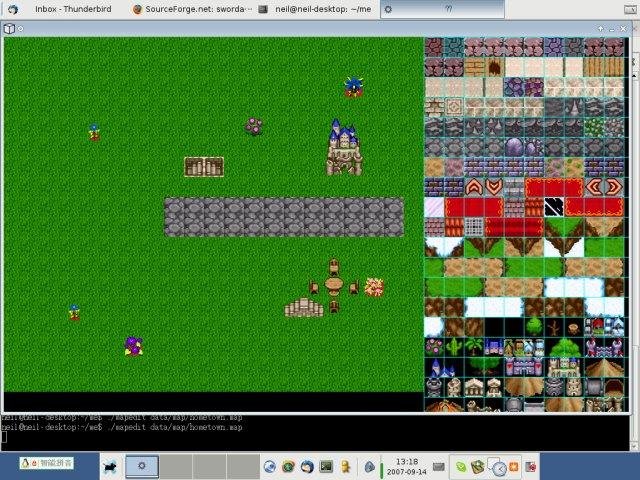
Task: Pick the tree stump tile
Action: [x=574, y=327]
